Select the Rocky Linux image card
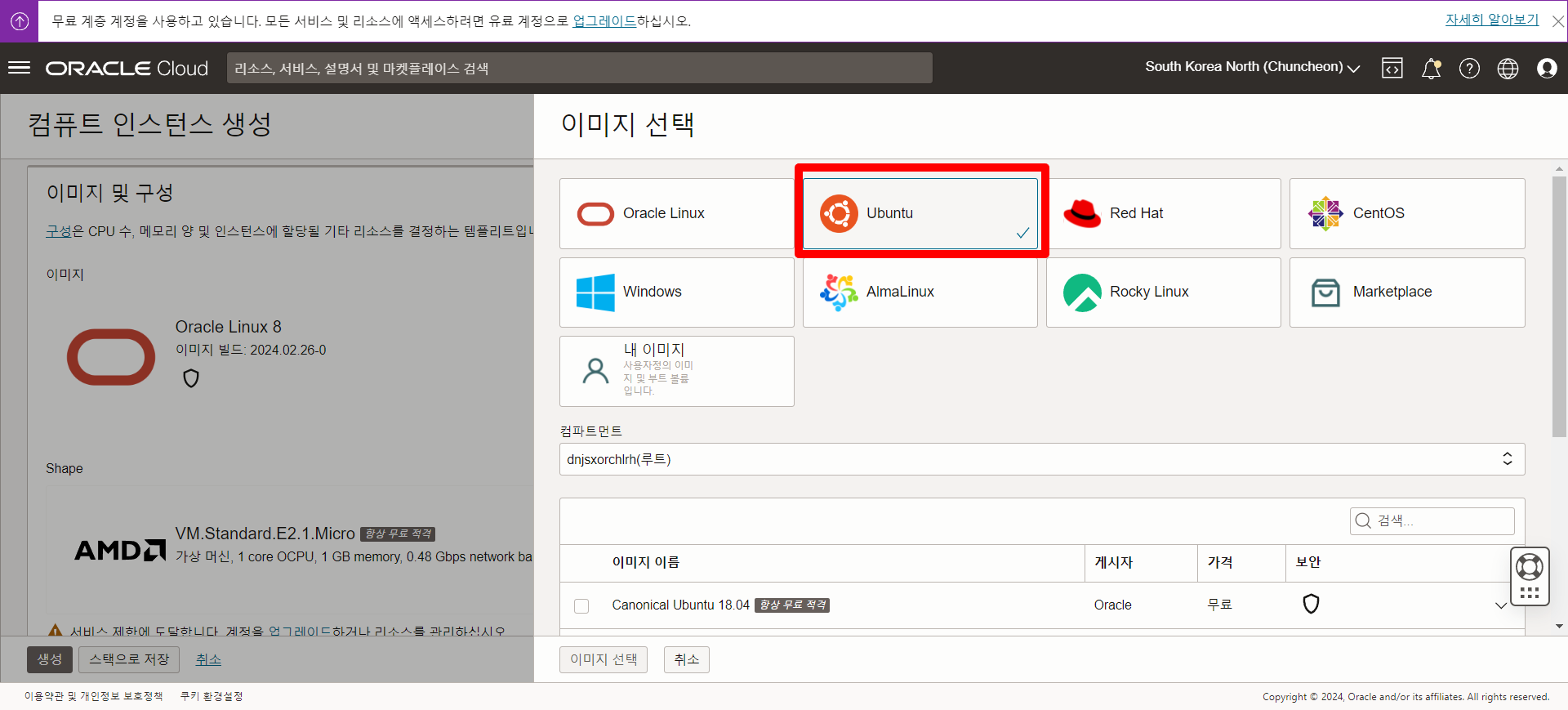The image size is (1568, 710). pos(1163,292)
